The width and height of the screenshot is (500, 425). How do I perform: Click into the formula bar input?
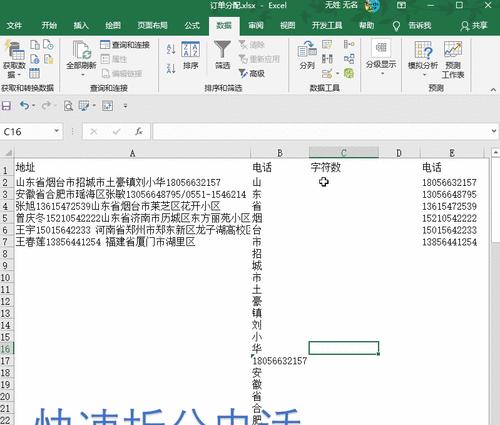320,132
